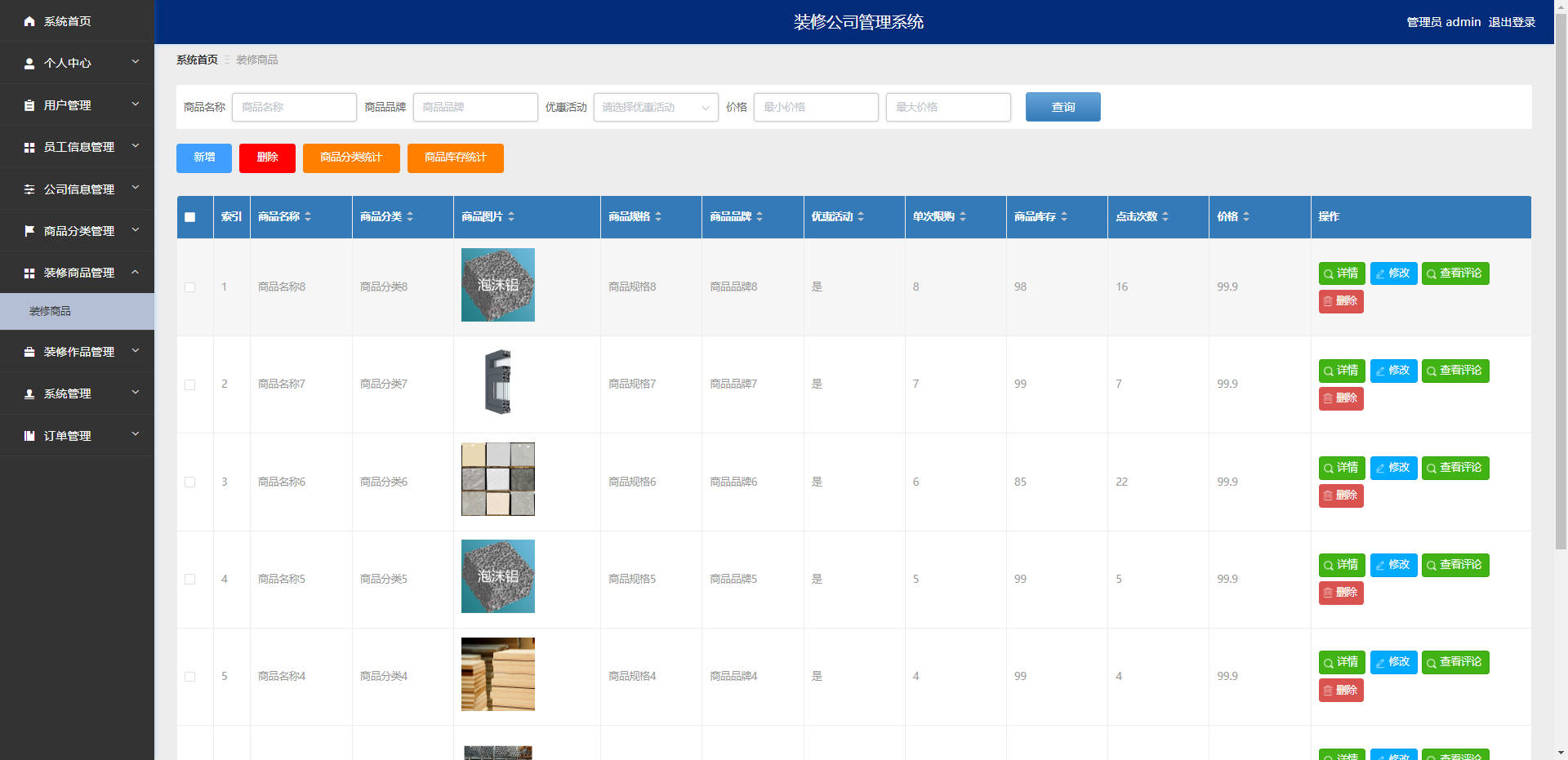
Task: Click the sliders icon next to 公司信息管理
Action: [x=29, y=189]
